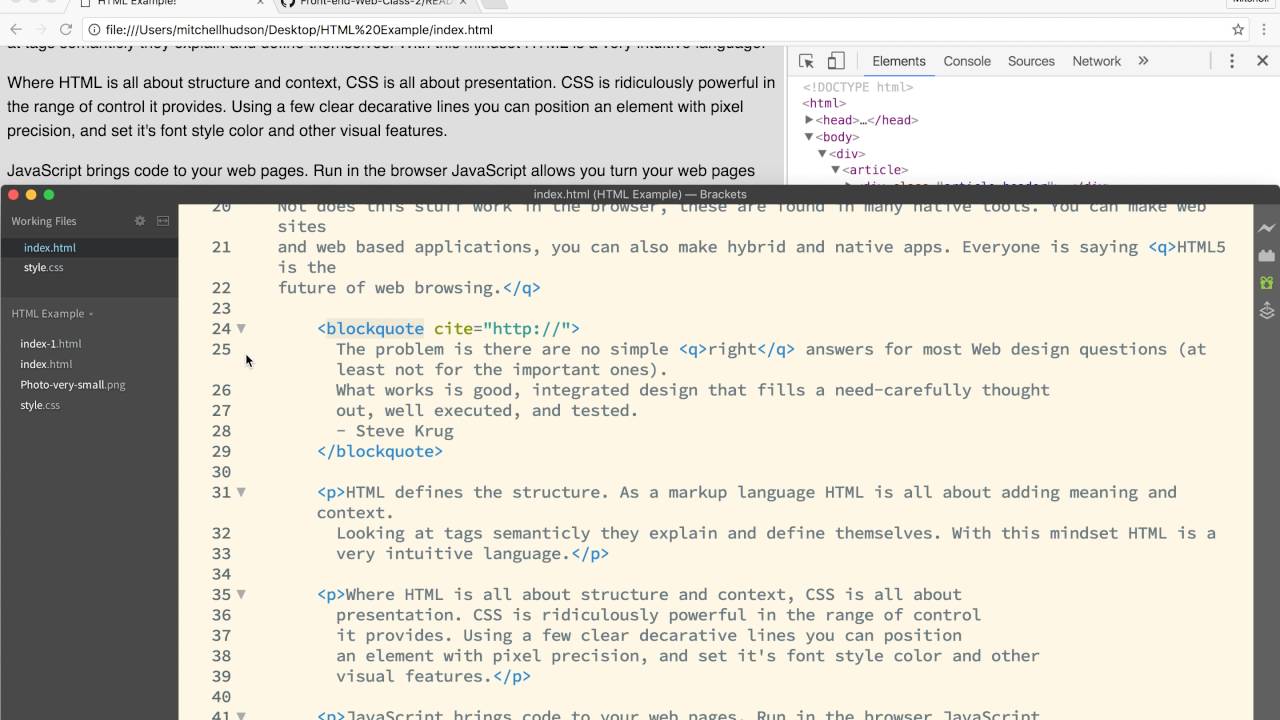Bookmark this page with the star icon
The image size is (1280, 720).
point(1238,30)
